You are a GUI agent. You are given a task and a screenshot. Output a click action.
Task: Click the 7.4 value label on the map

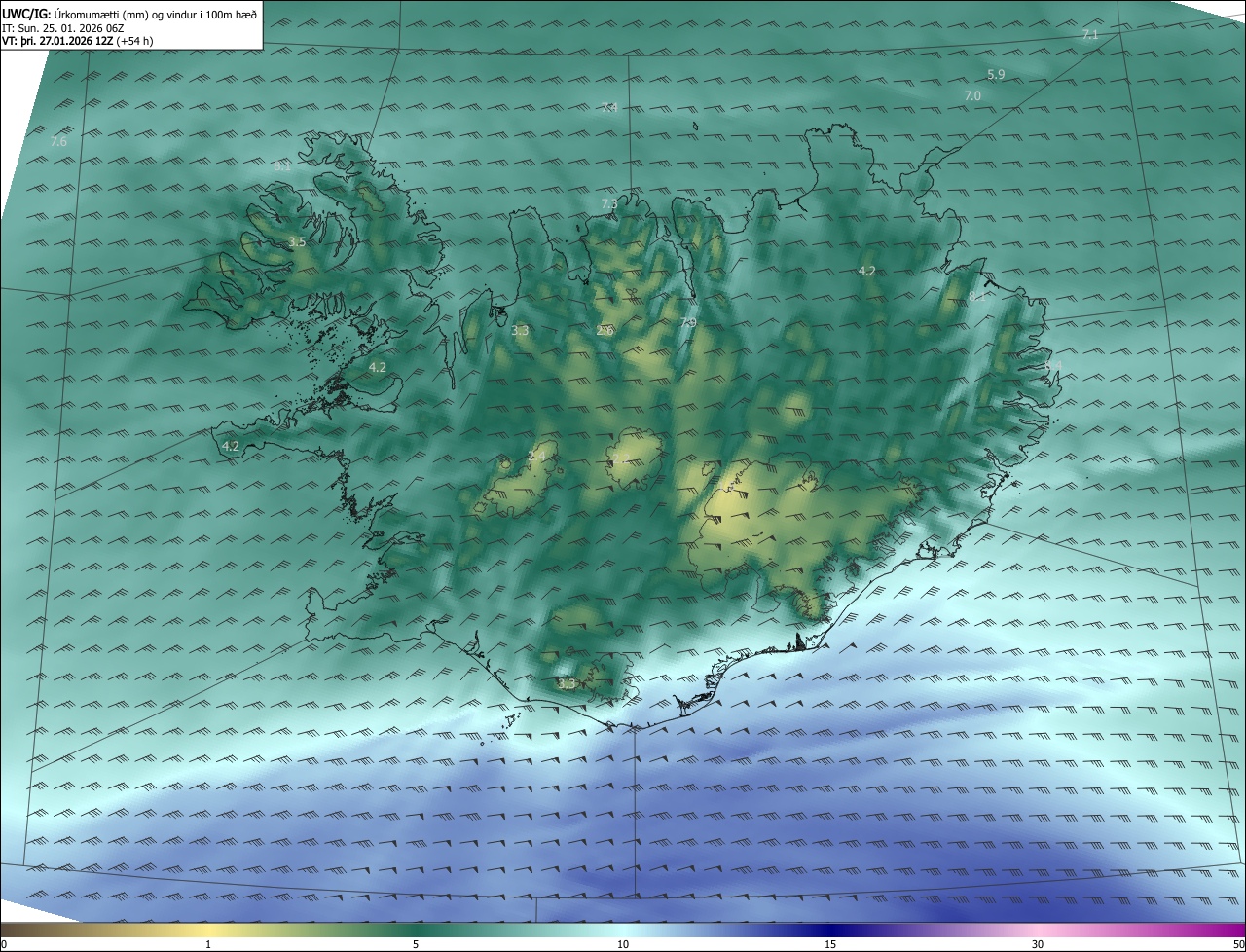point(609,108)
